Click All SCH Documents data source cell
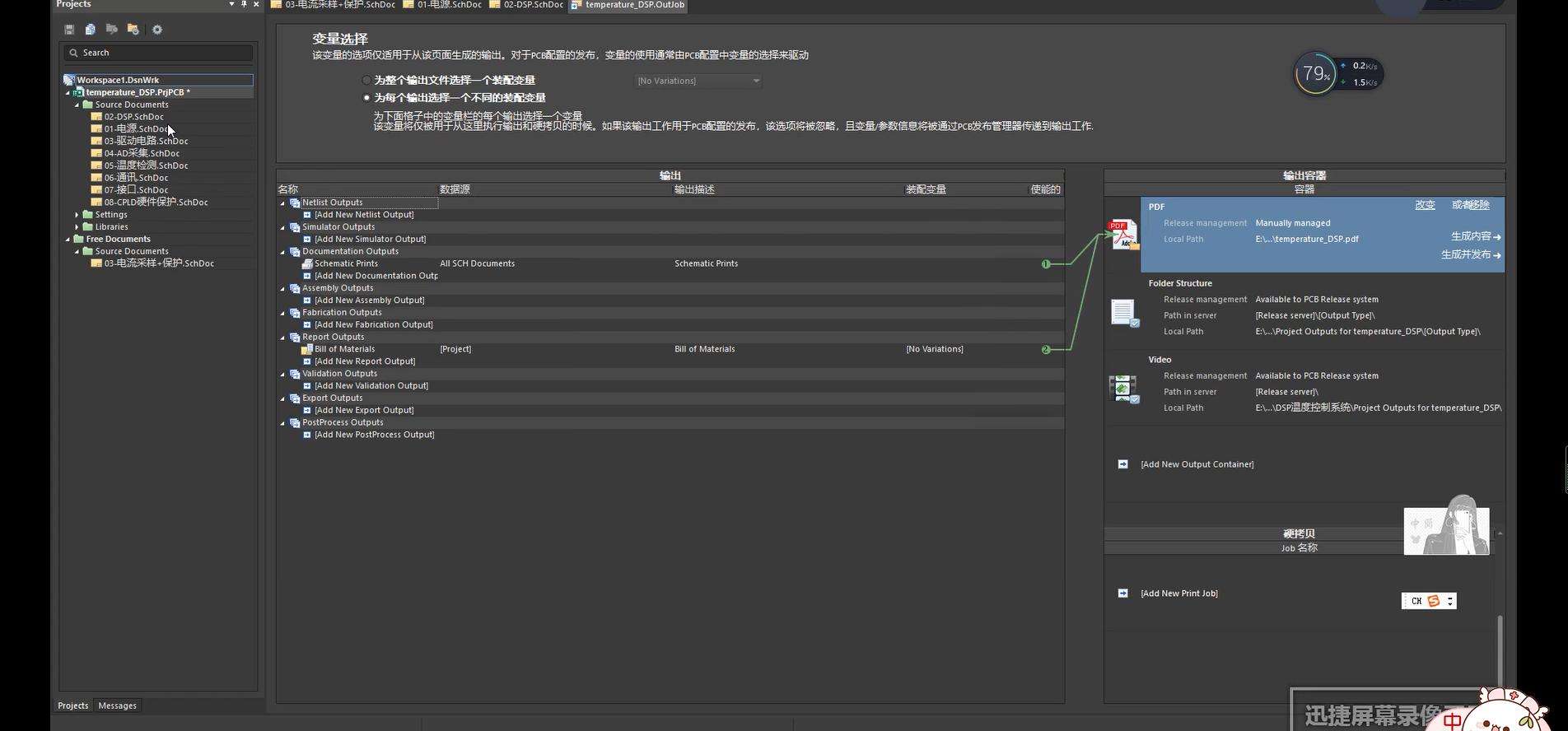This screenshot has height=731, width=1568. 477,263
